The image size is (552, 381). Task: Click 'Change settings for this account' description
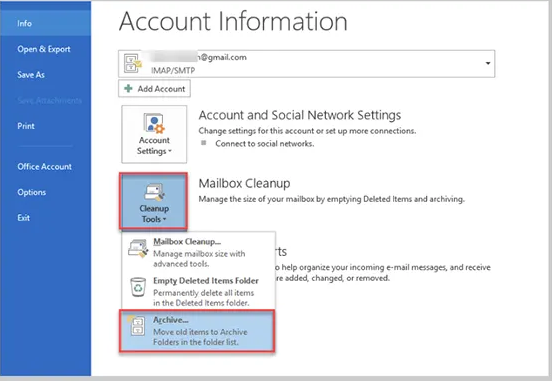307,131
